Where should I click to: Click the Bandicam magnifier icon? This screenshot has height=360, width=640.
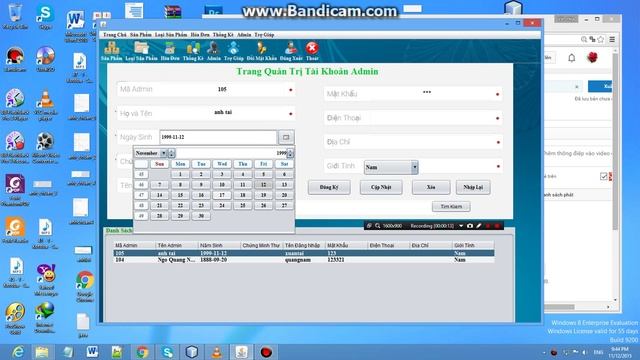click(x=378, y=226)
